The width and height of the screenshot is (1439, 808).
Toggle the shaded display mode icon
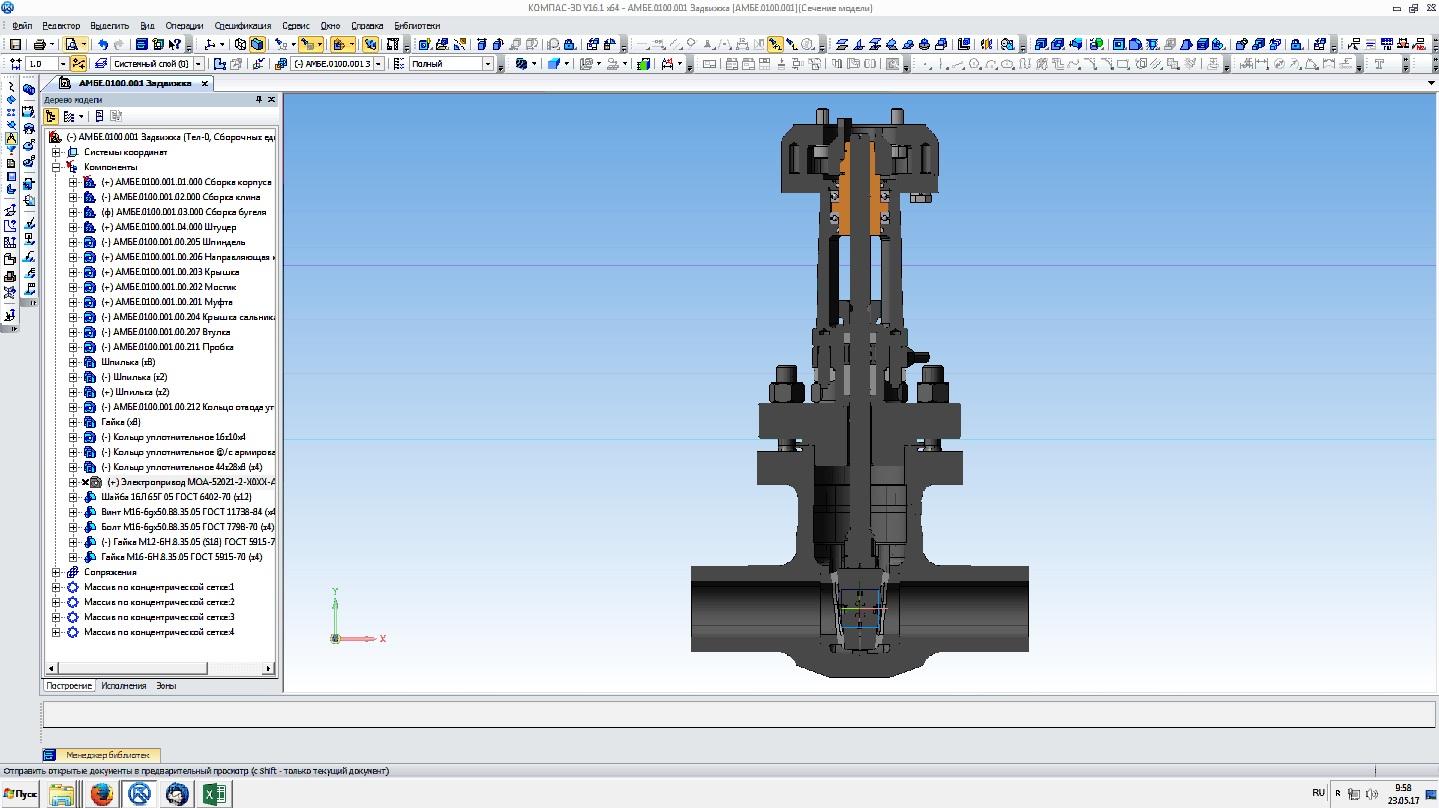[257, 44]
